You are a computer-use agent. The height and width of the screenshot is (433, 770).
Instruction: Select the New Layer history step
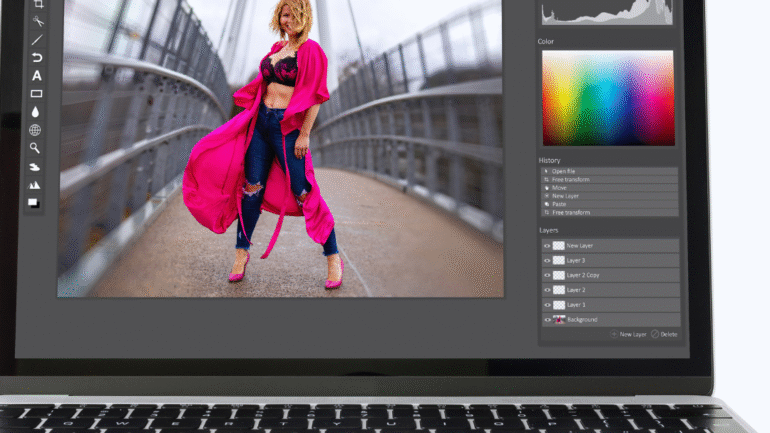(x=609, y=196)
